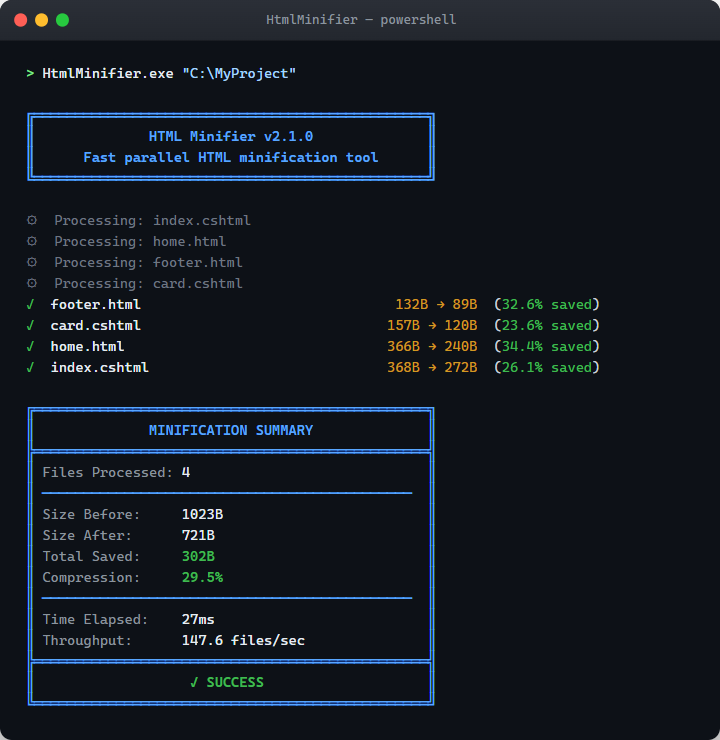
Task: Click the result filename 'index.cshtml'
Action: click(x=100, y=368)
